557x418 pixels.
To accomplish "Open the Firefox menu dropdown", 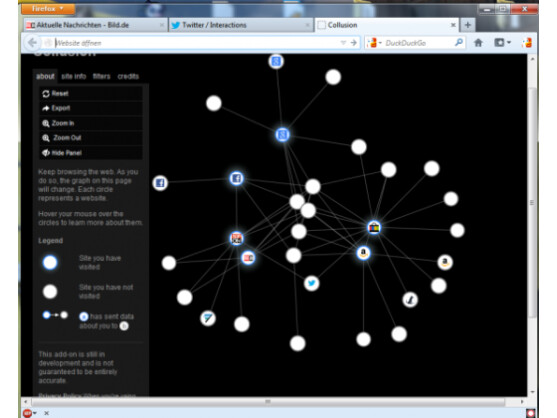I will (x=48, y=9).
